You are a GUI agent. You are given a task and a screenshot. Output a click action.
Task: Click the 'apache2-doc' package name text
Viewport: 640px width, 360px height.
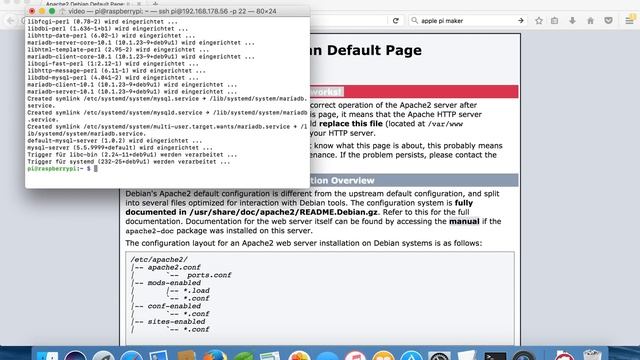click(x=150, y=231)
